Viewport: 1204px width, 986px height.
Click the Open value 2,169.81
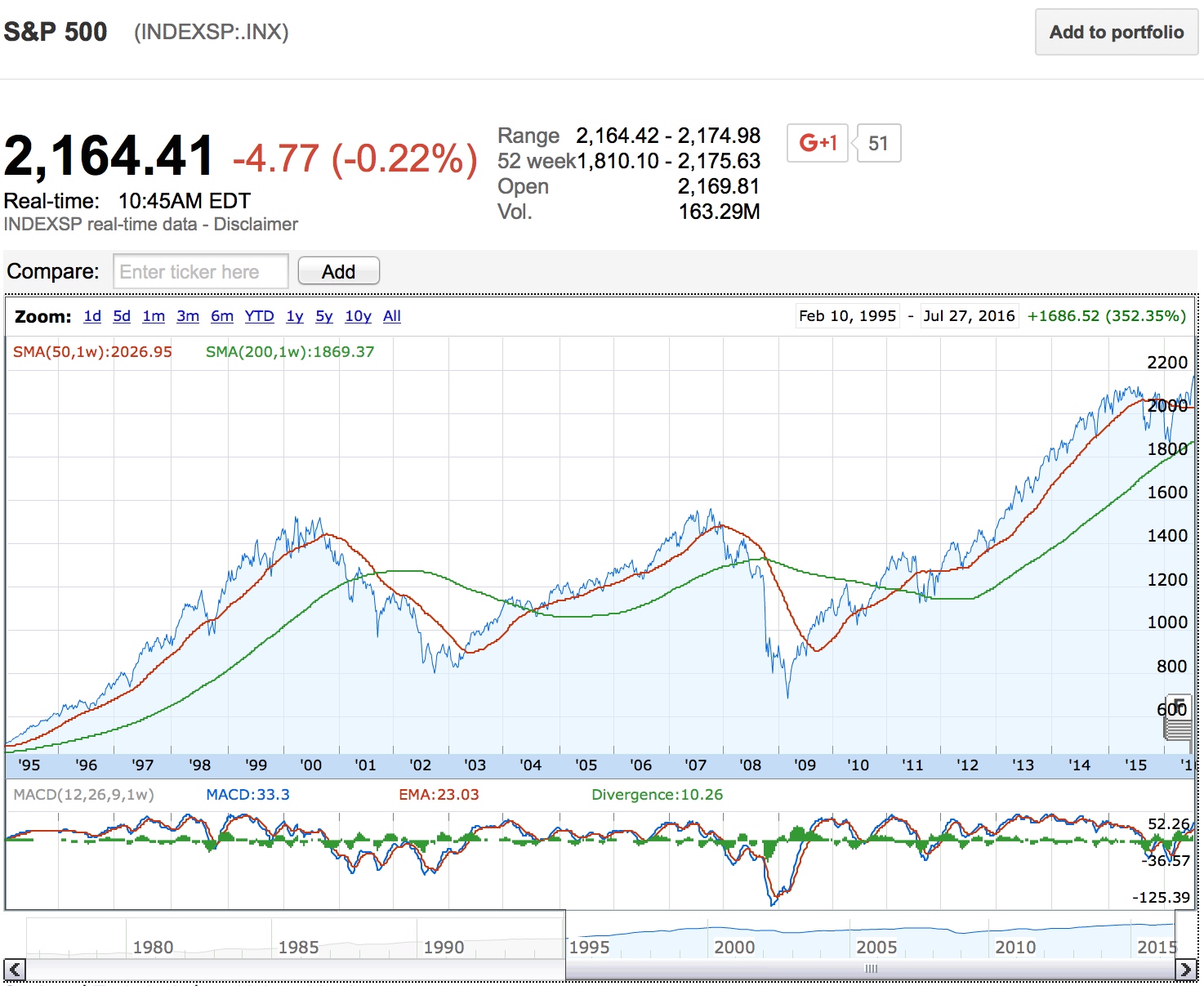[x=719, y=187]
